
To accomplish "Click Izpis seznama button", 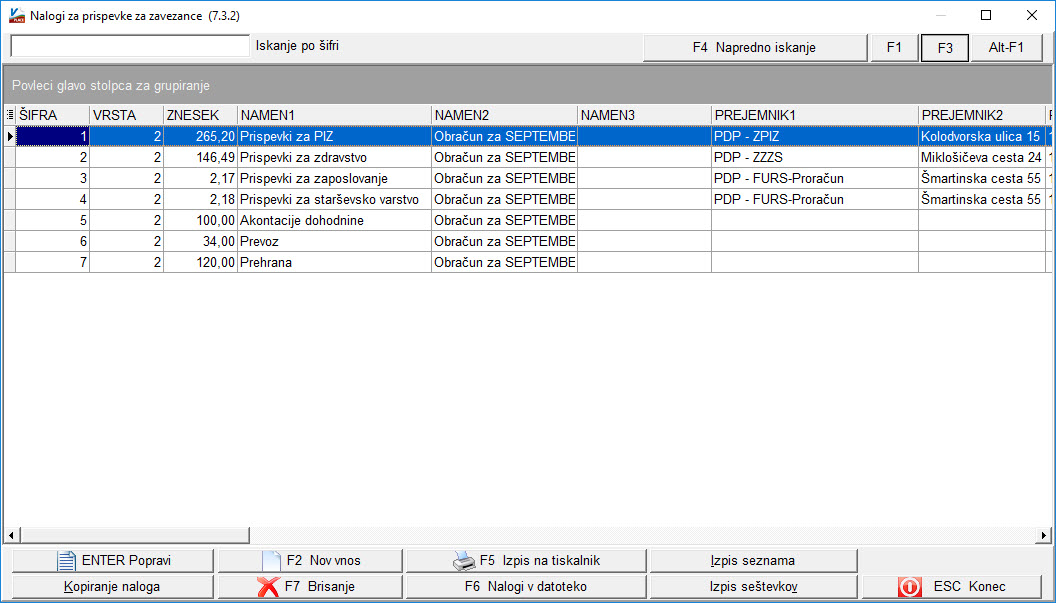I will coord(753,561).
